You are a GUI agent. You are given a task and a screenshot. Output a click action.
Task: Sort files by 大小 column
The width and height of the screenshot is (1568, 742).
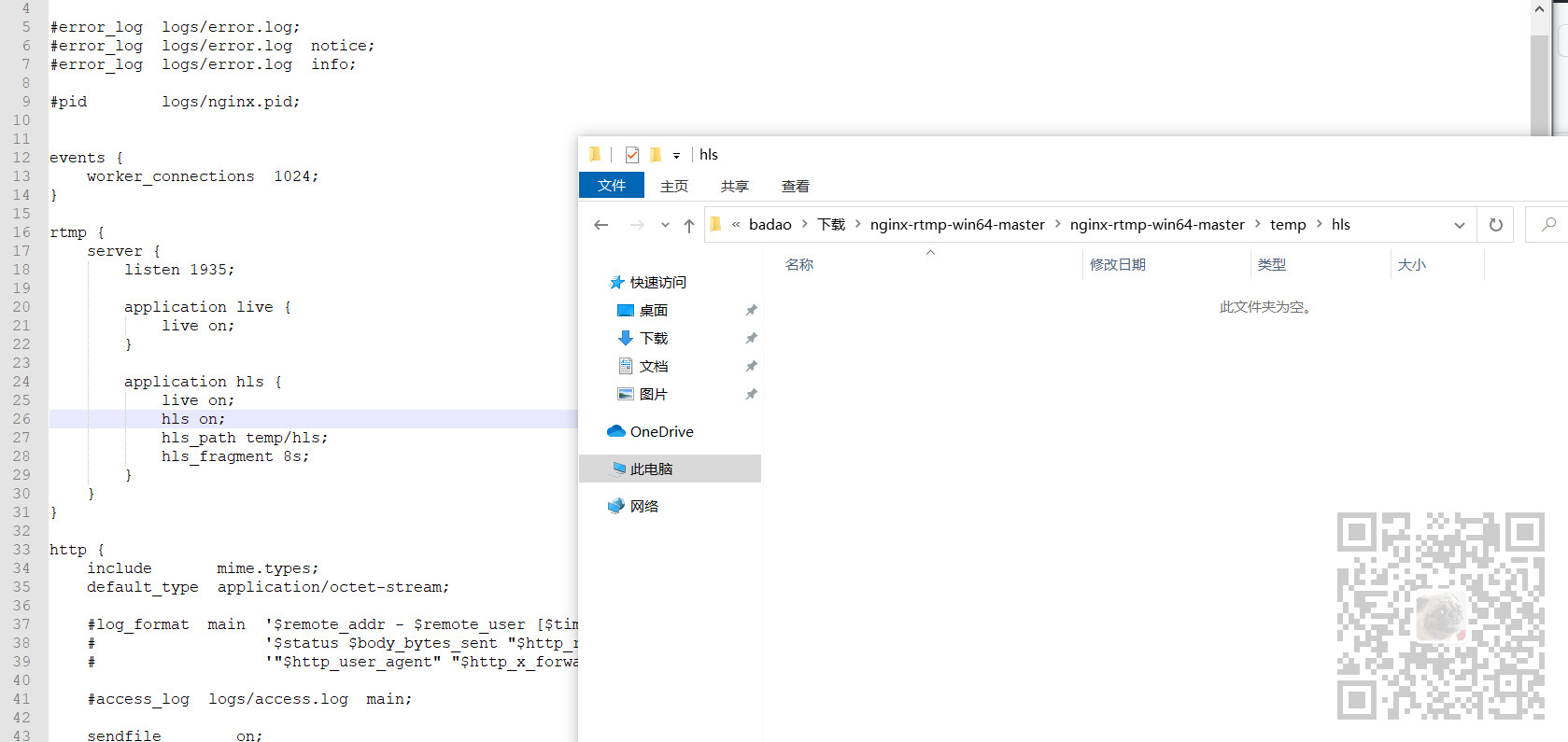pos(1412,265)
